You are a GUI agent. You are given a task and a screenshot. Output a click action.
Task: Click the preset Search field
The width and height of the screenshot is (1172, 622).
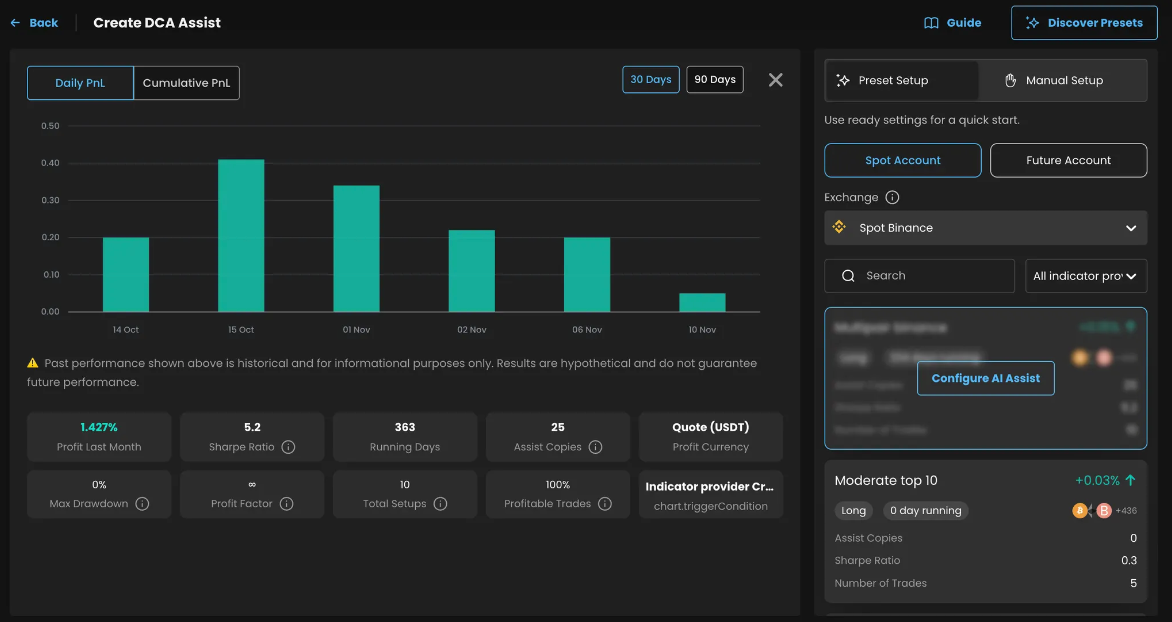(x=919, y=276)
